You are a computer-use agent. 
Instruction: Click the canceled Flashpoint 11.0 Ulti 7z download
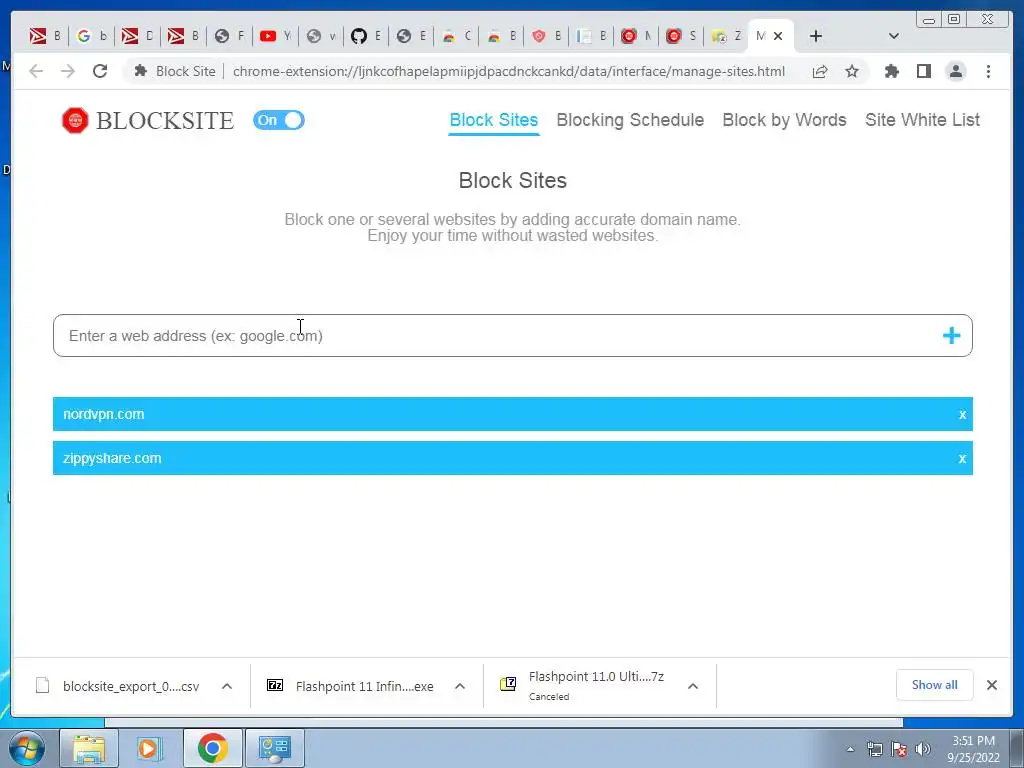point(582,686)
